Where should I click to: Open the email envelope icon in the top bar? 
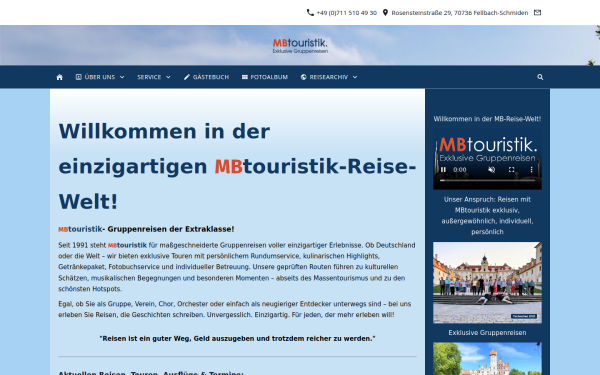(537, 13)
